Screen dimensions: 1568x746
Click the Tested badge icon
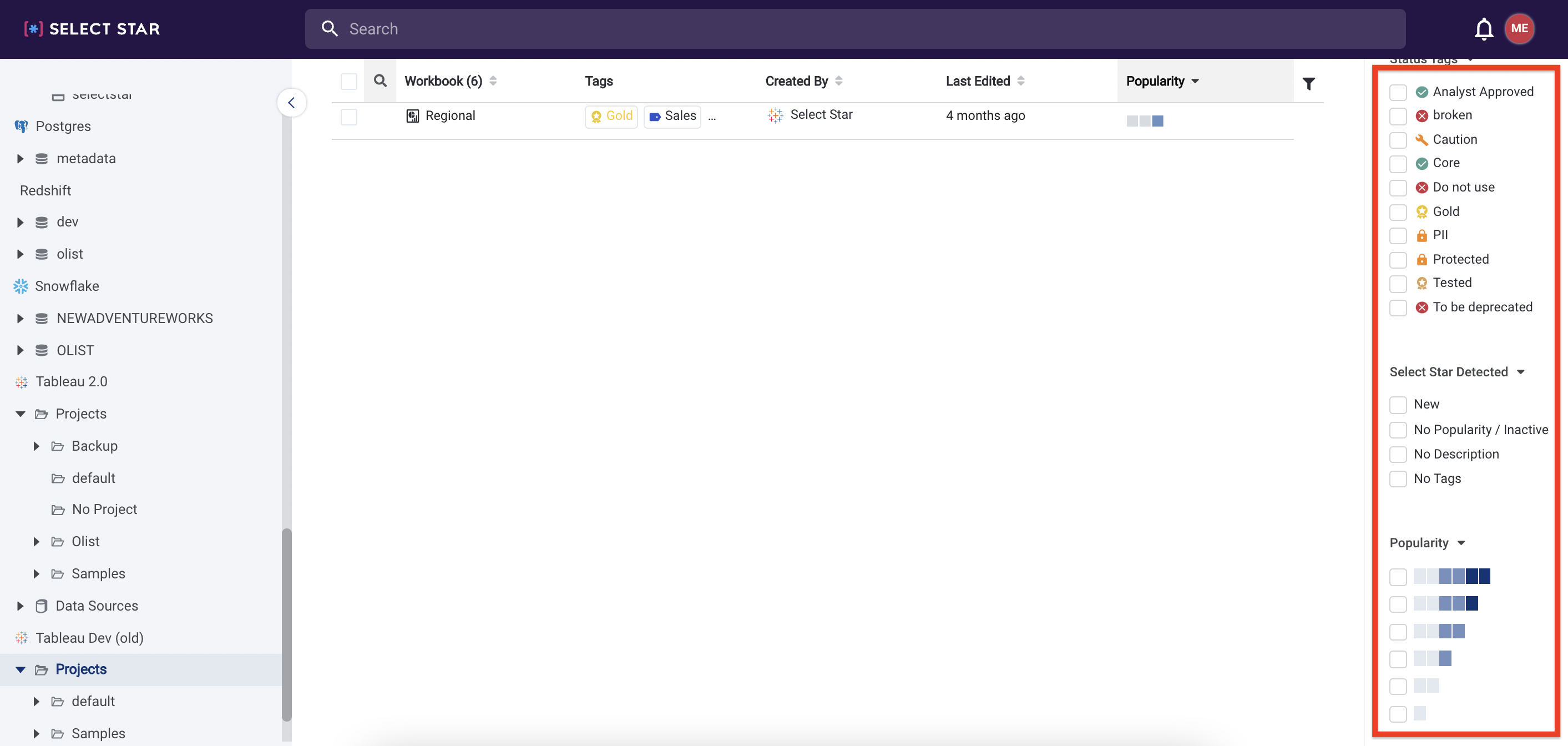(1422, 283)
